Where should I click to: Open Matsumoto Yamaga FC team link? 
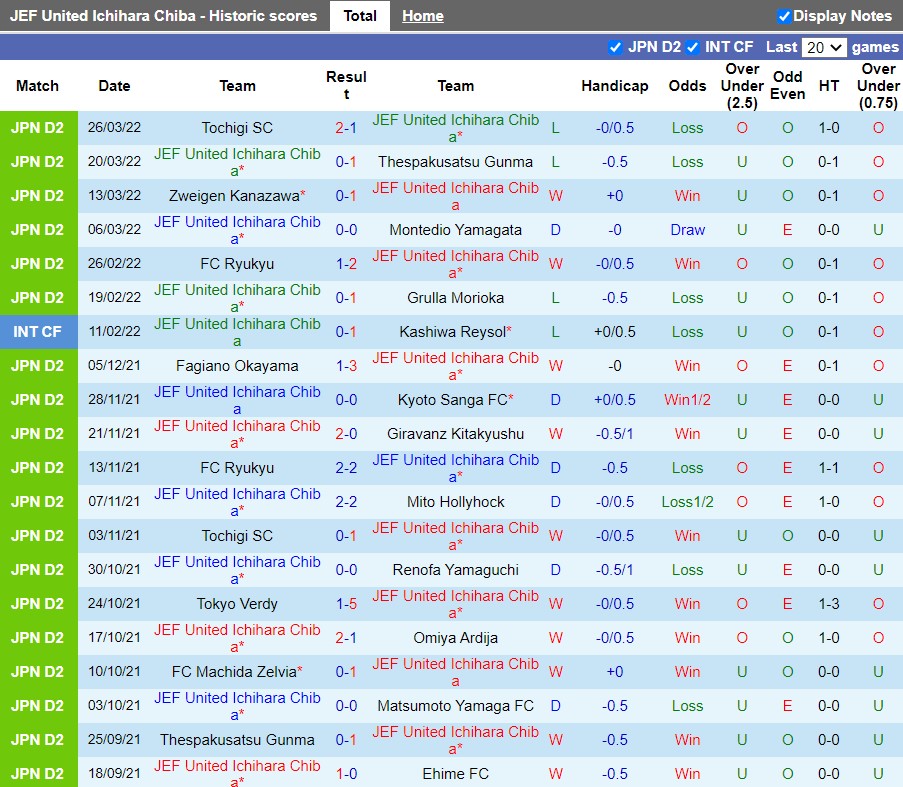pos(455,705)
